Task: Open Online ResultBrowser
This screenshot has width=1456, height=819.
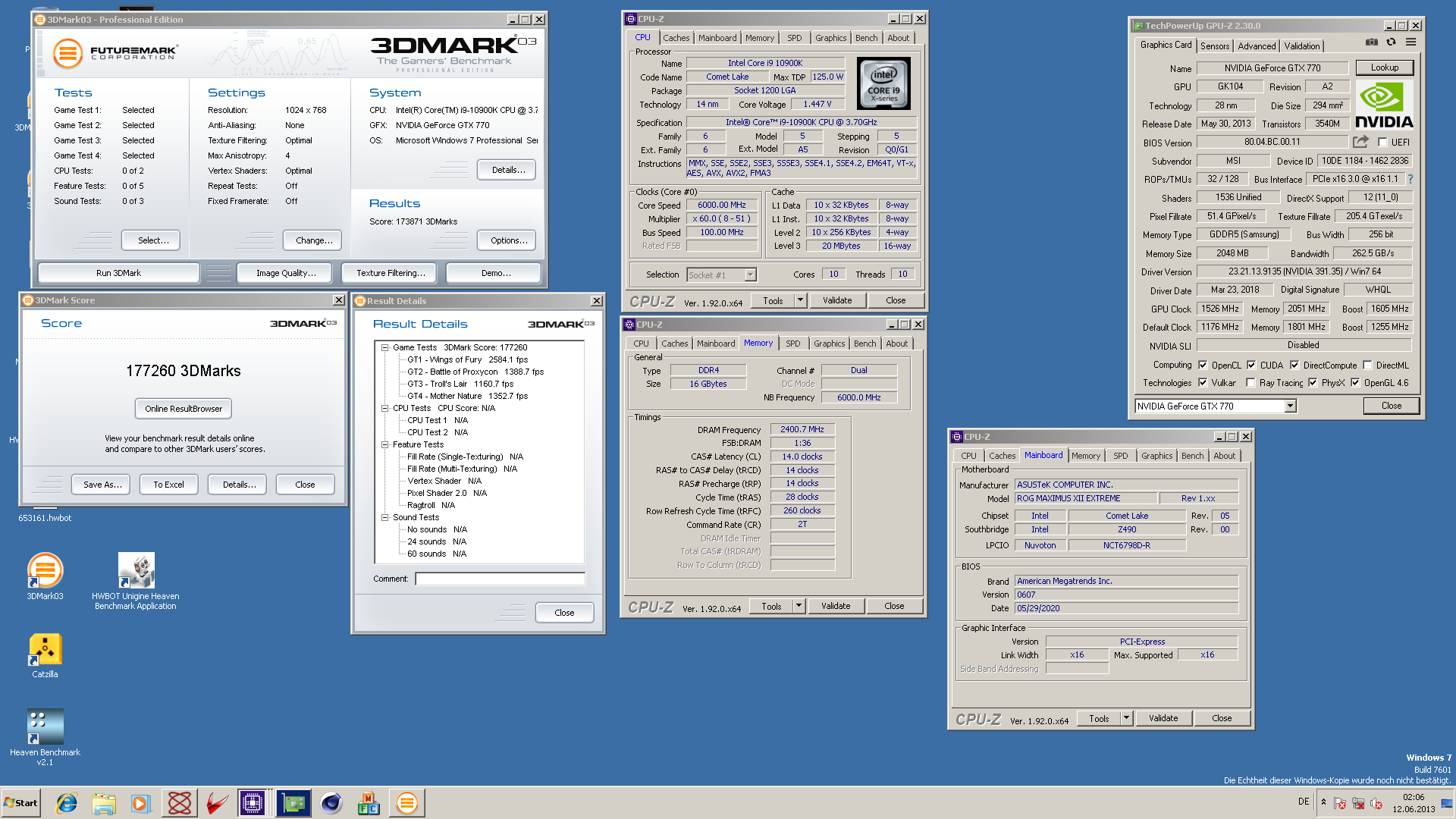Action: 184,409
